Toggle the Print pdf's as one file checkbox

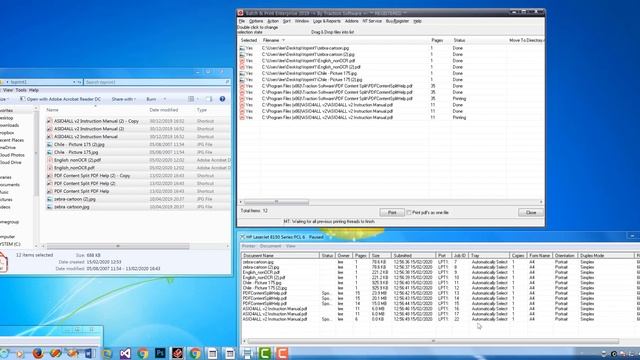(409, 213)
